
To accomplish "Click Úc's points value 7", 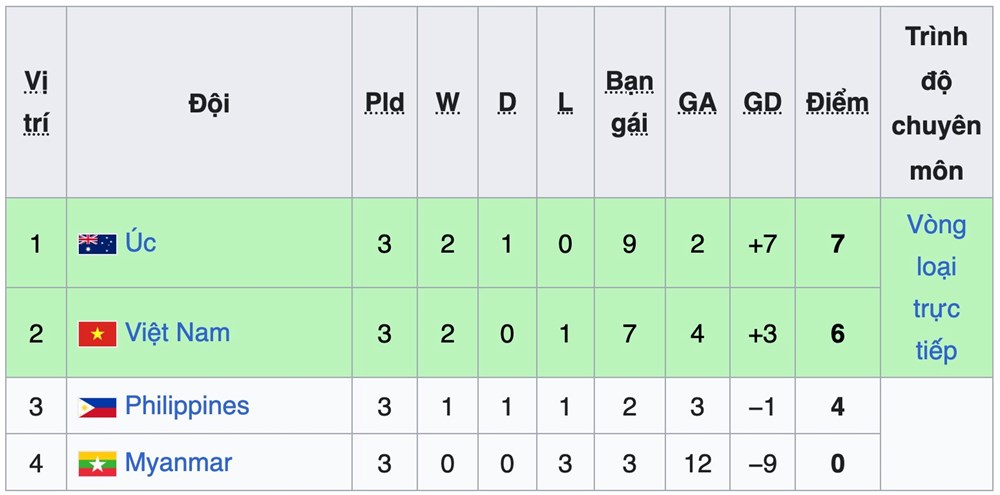I will tap(838, 244).
